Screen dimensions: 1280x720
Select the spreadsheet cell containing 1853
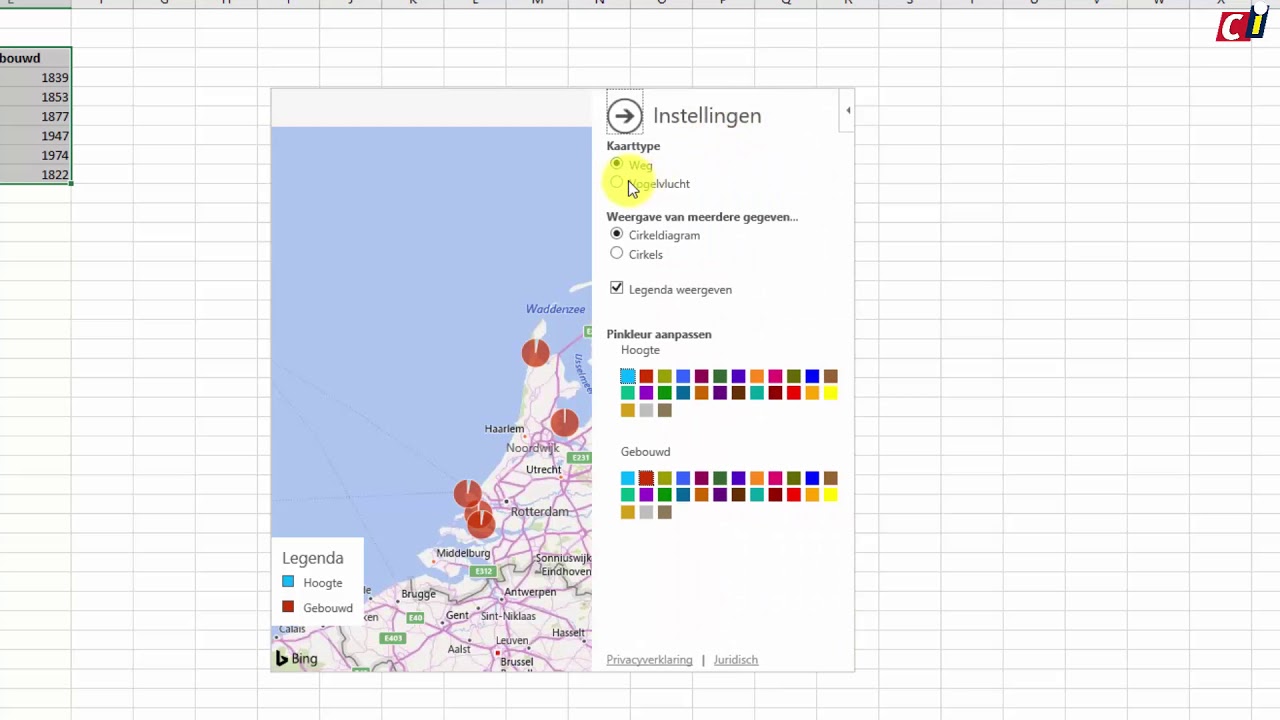click(x=35, y=97)
